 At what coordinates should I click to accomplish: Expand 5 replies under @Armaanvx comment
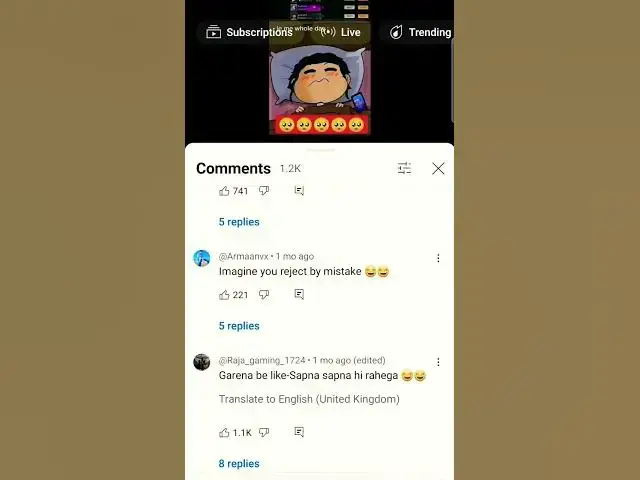239,326
